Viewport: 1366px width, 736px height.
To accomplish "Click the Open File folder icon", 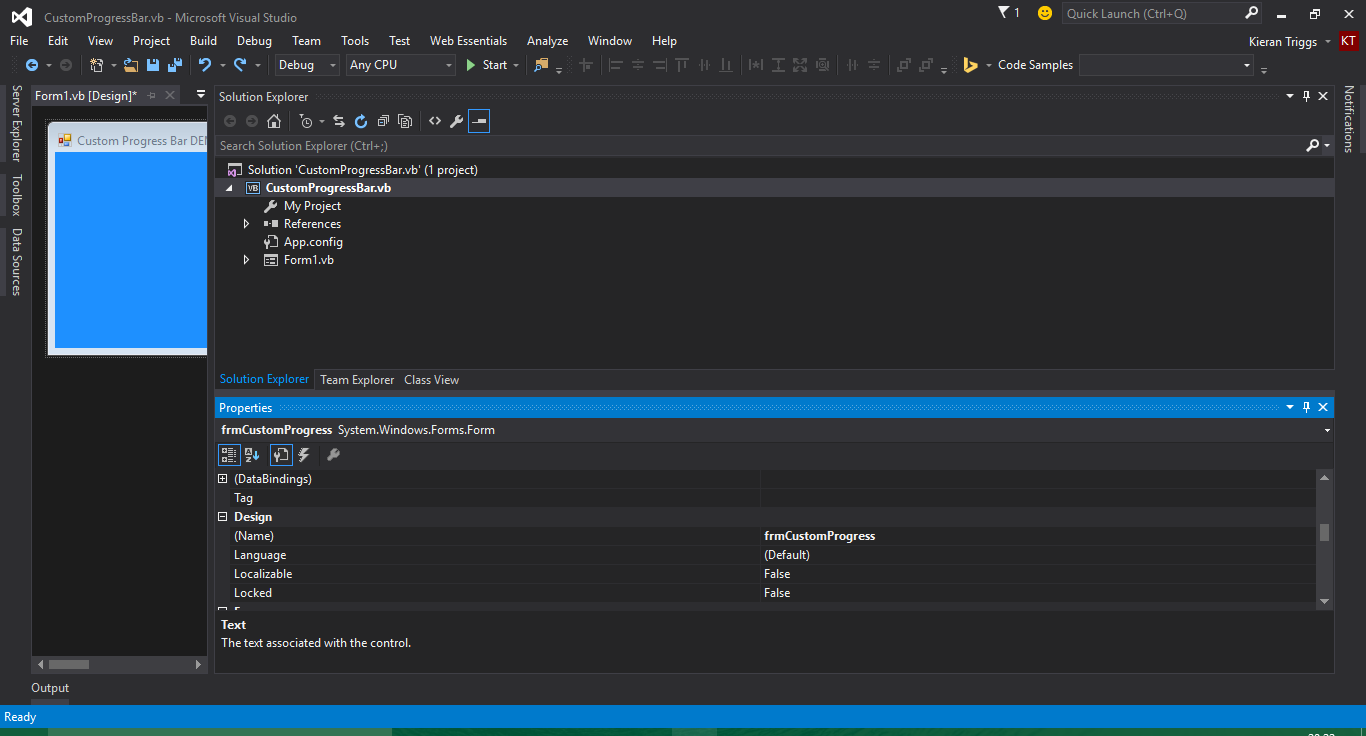I will pos(131,65).
